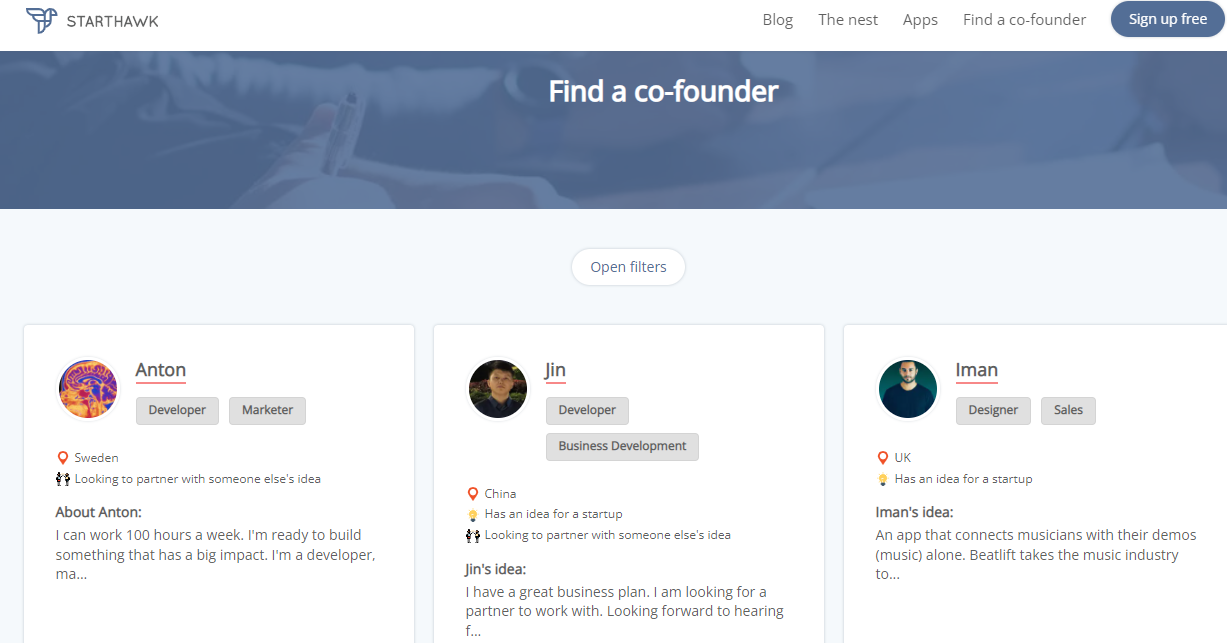Viewport: 1227px width, 643px height.
Task: Click the UK location pin on Iman's card
Action: 882,458
